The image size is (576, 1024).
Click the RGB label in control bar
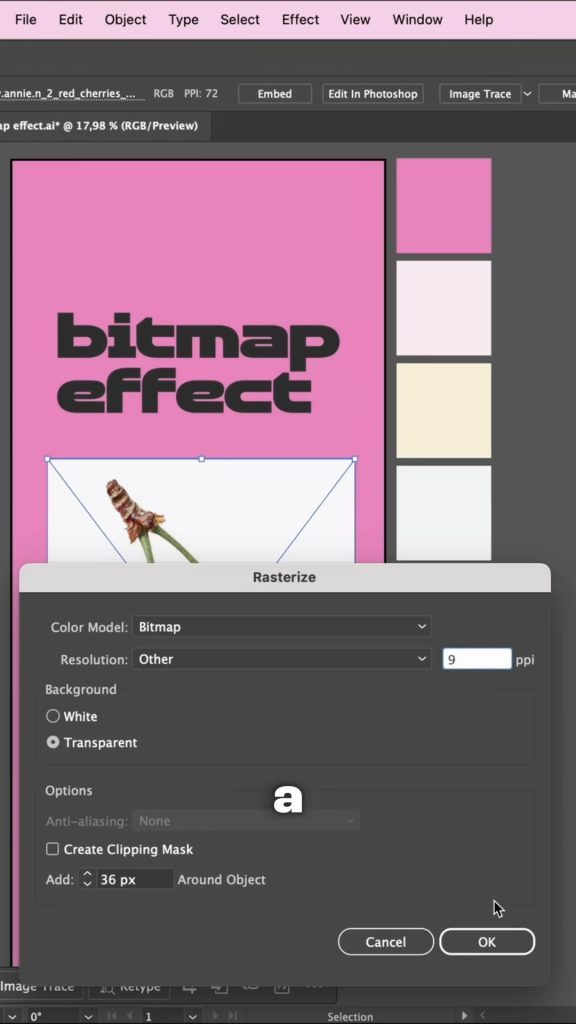[x=163, y=93]
